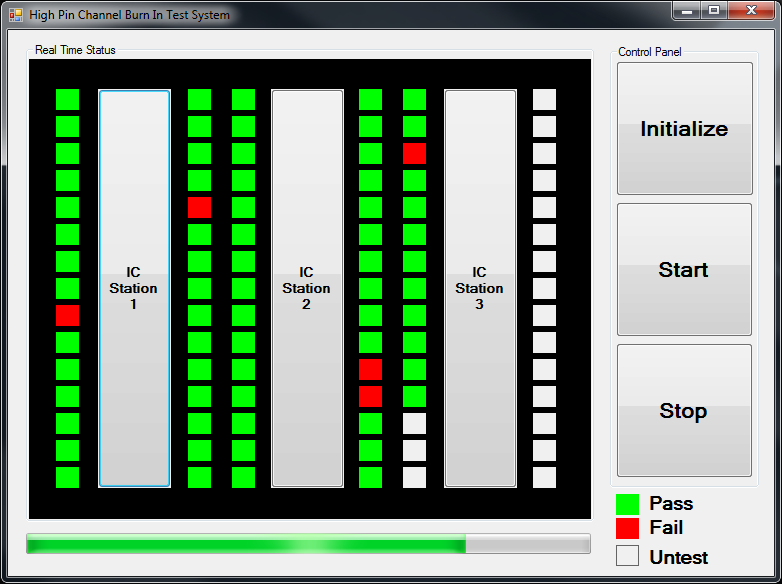Click the red failed pin right of Station 2's right column

(x=414, y=154)
